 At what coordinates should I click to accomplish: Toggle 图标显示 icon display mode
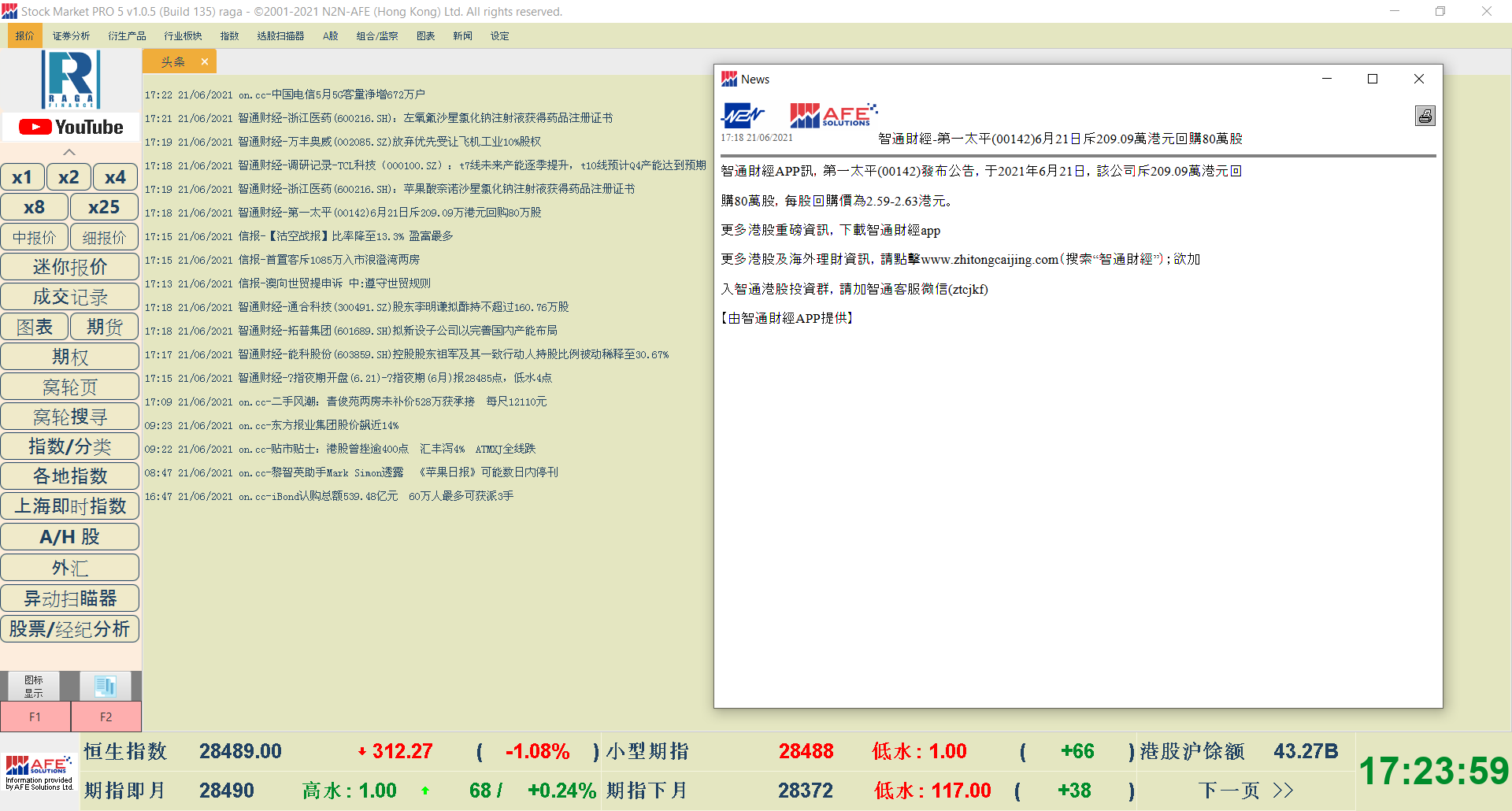click(x=33, y=686)
